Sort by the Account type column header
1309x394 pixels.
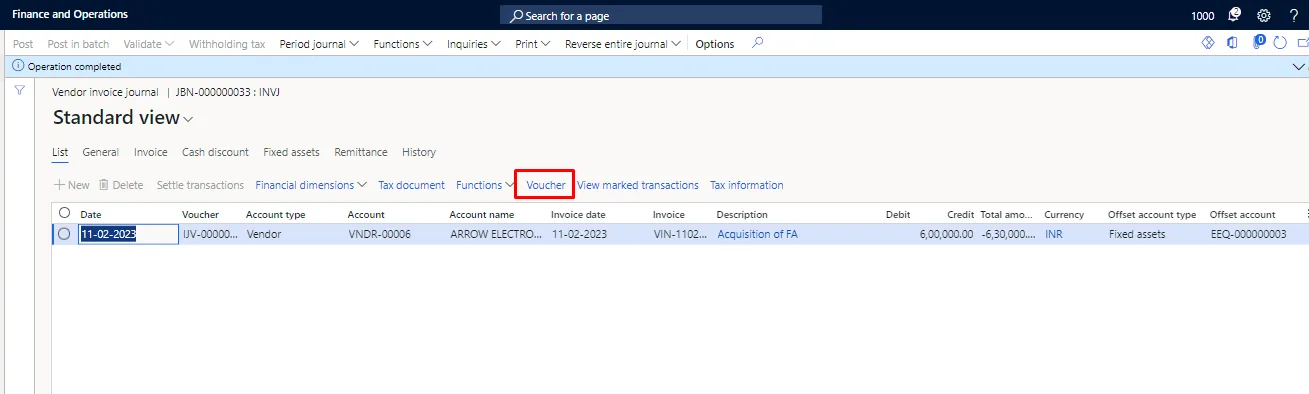pos(276,214)
